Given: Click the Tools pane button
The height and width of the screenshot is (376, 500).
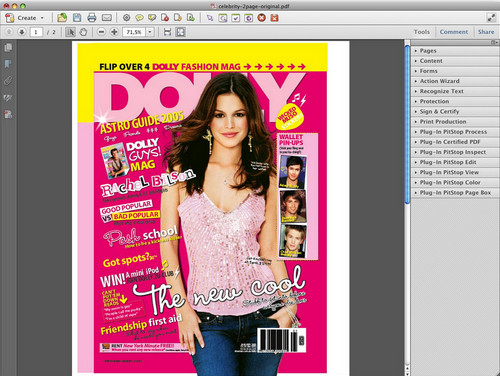Looking at the screenshot, I should (422, 32).
